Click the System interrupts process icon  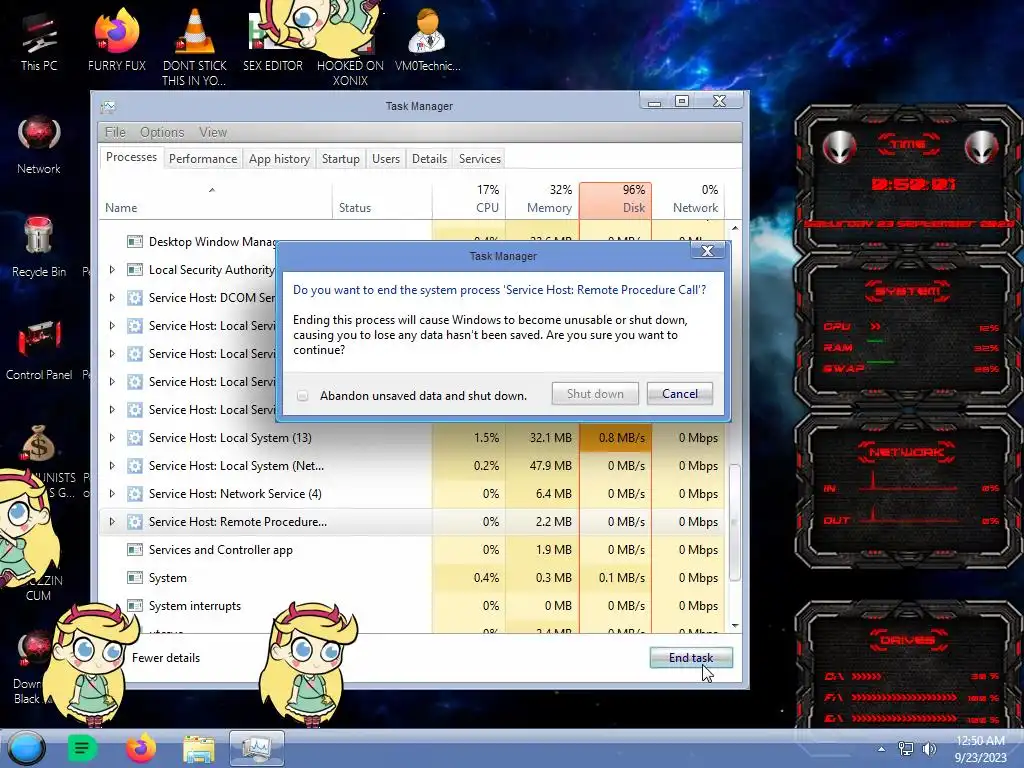click(135, 606)
